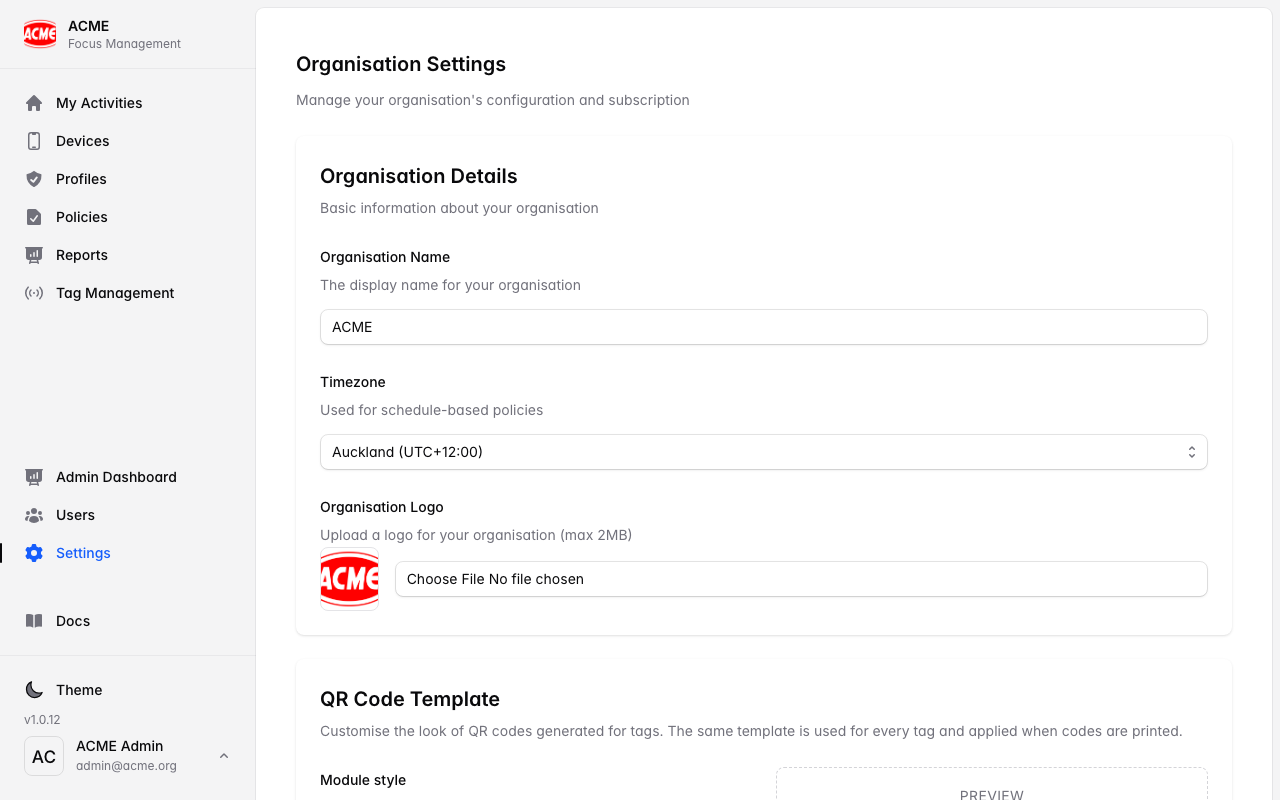This screenshot has width=1280, height=800.
Task: Click the ACME organisation logo thumbnail
Action: [349, 579]
